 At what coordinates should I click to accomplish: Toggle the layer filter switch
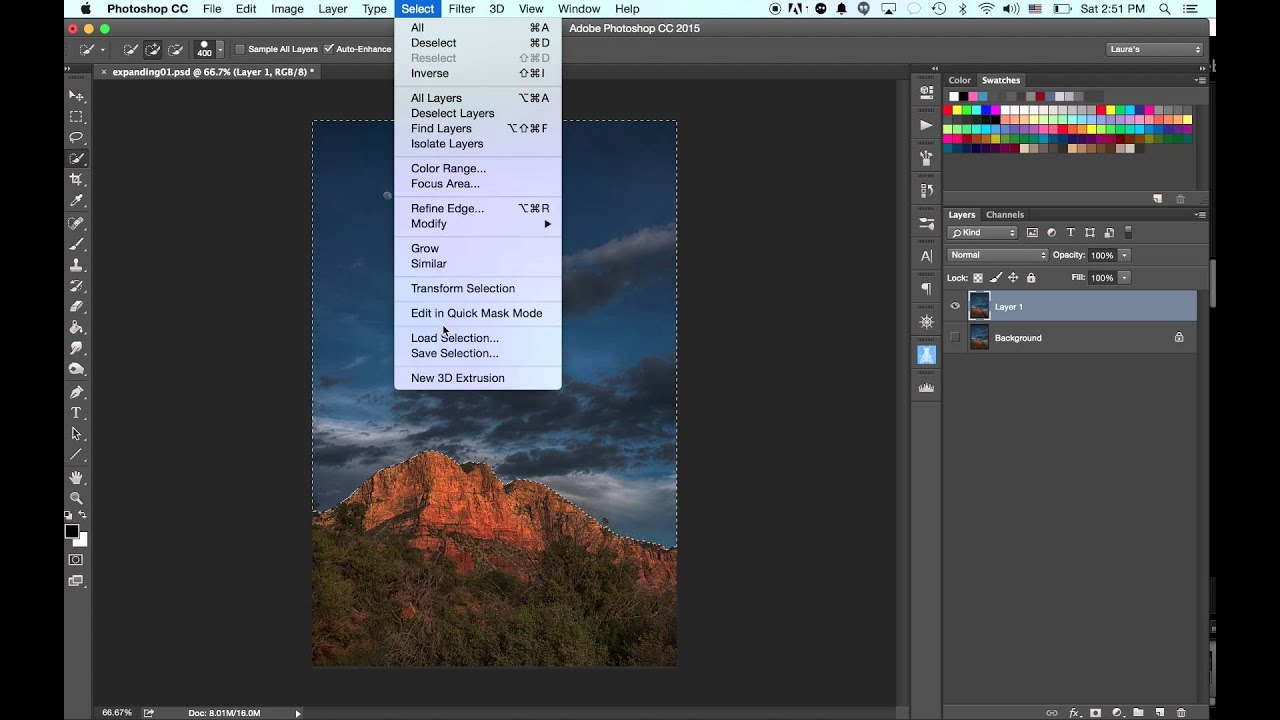(1128, 233)
